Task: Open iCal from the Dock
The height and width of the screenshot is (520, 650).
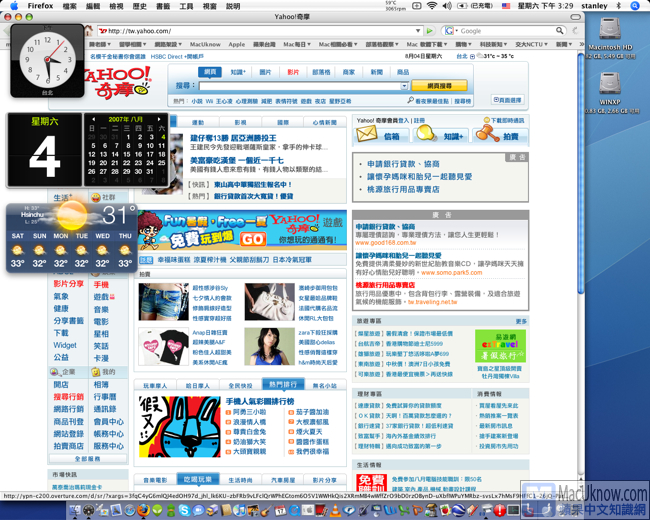Action: [280, 510]
